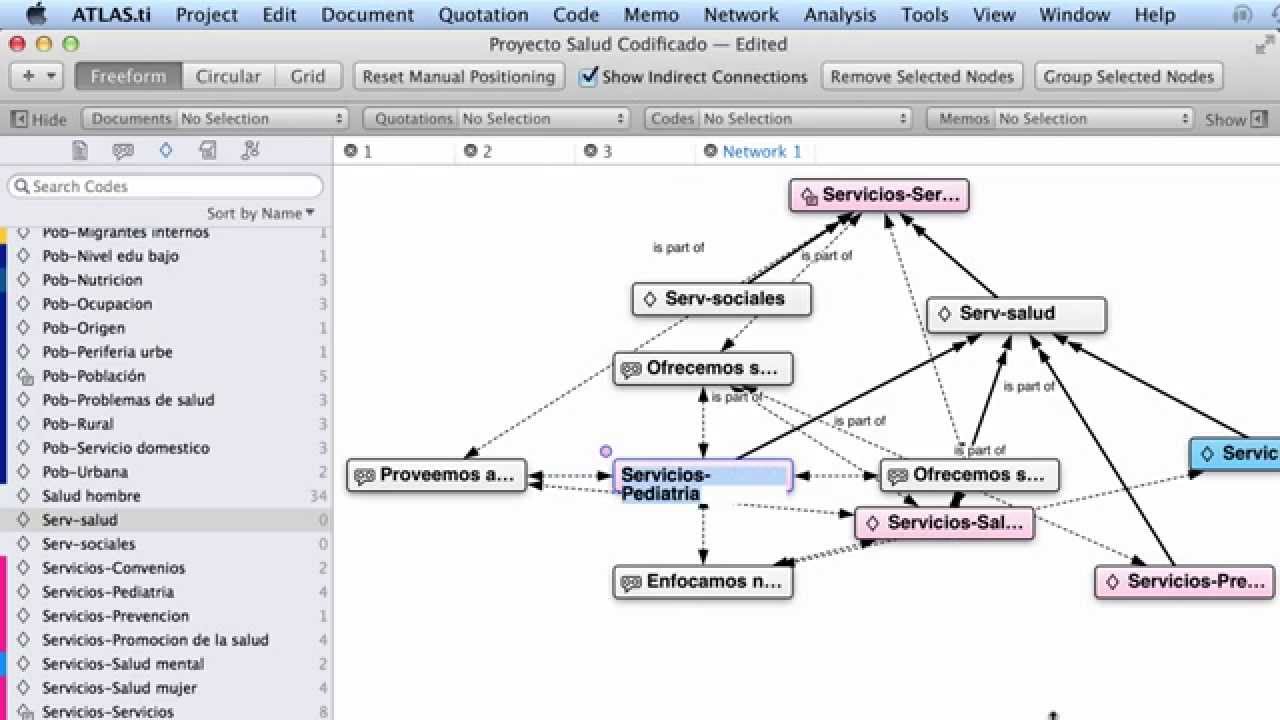Switch layout to Grid
The image size is (1280, 720).
coord(308,76)
